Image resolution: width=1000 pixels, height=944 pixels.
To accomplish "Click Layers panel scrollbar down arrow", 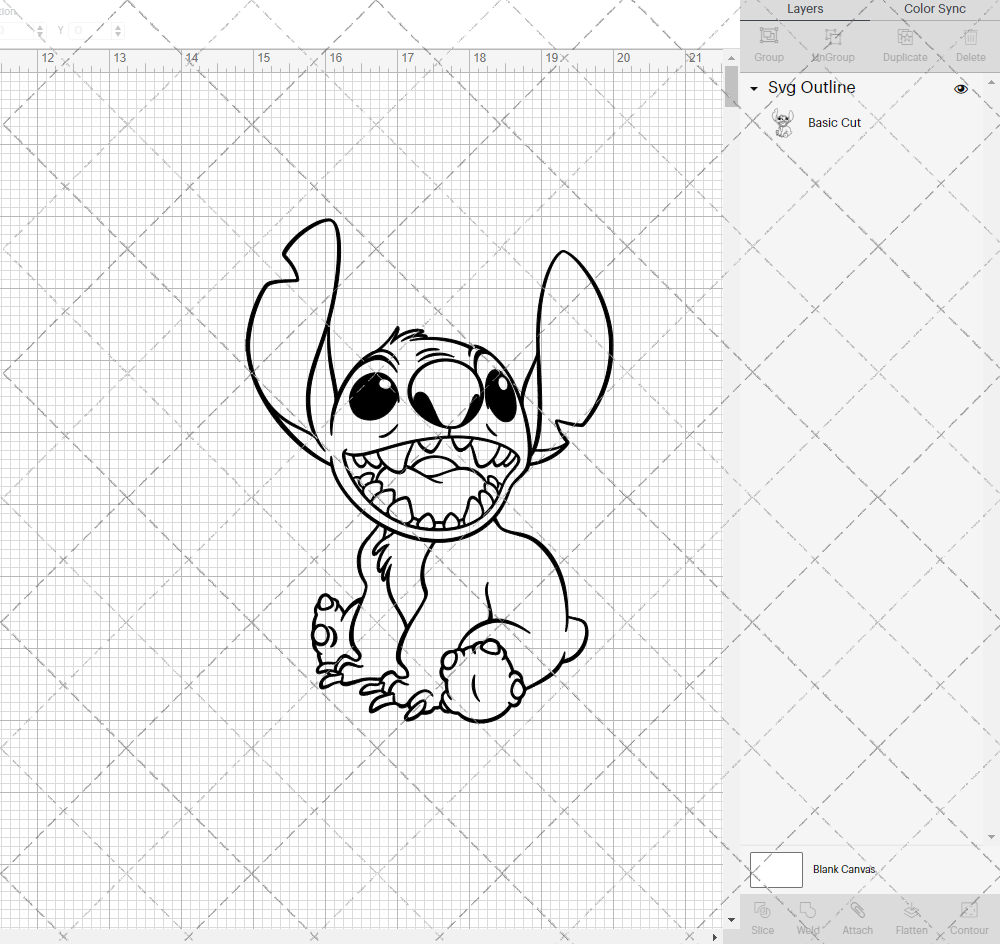I will 990,837.
